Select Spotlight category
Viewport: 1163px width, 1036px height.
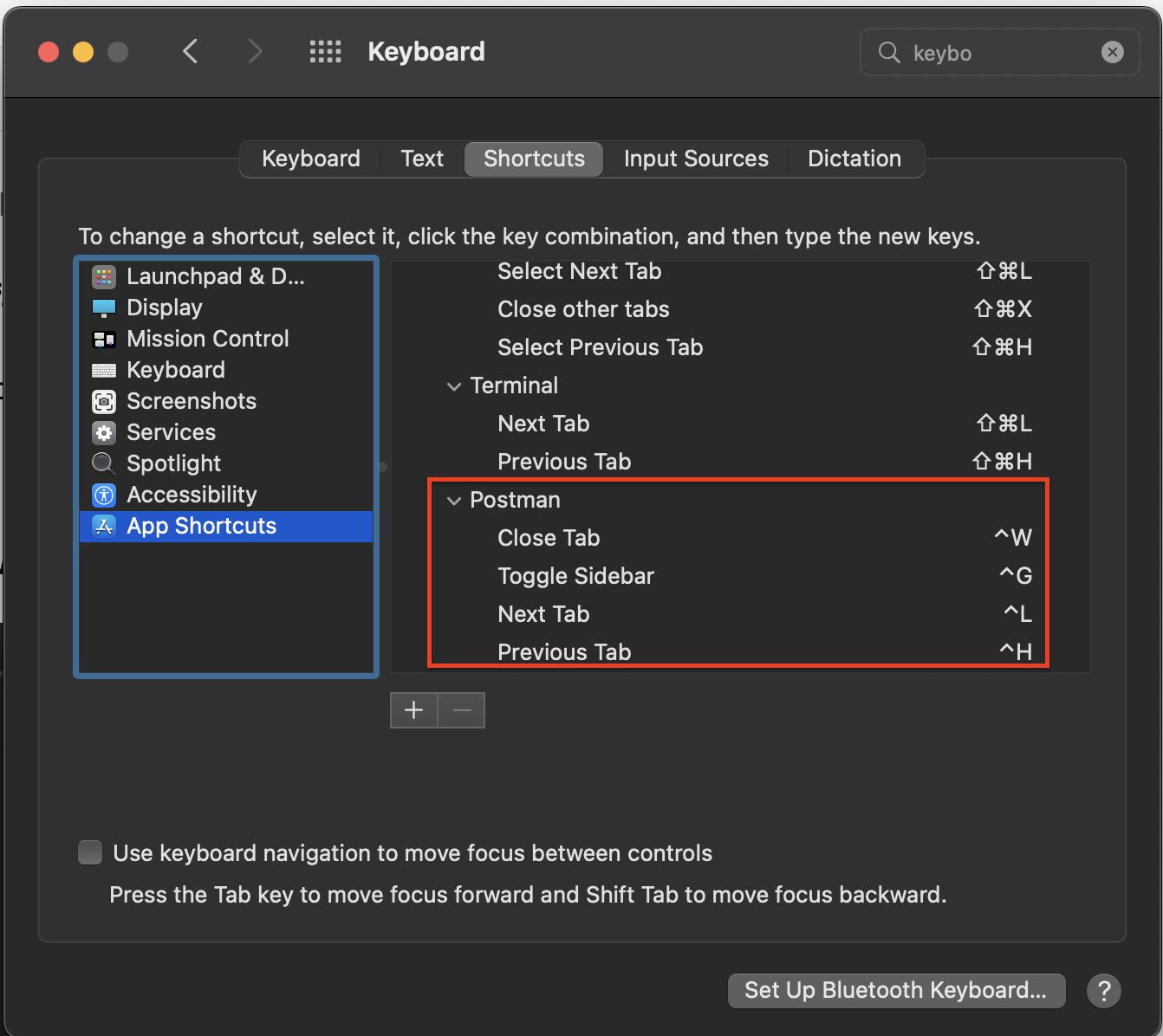tap(226, 463)
